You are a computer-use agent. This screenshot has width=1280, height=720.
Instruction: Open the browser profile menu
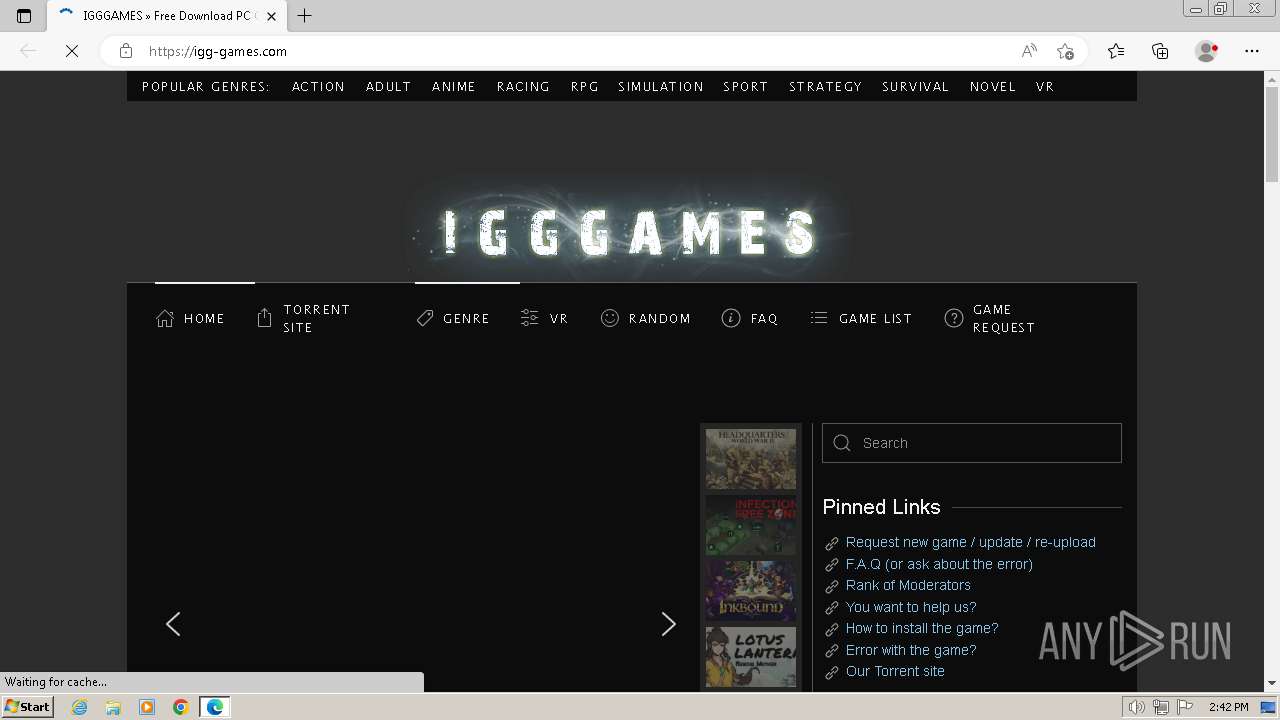click(1207, 51)
